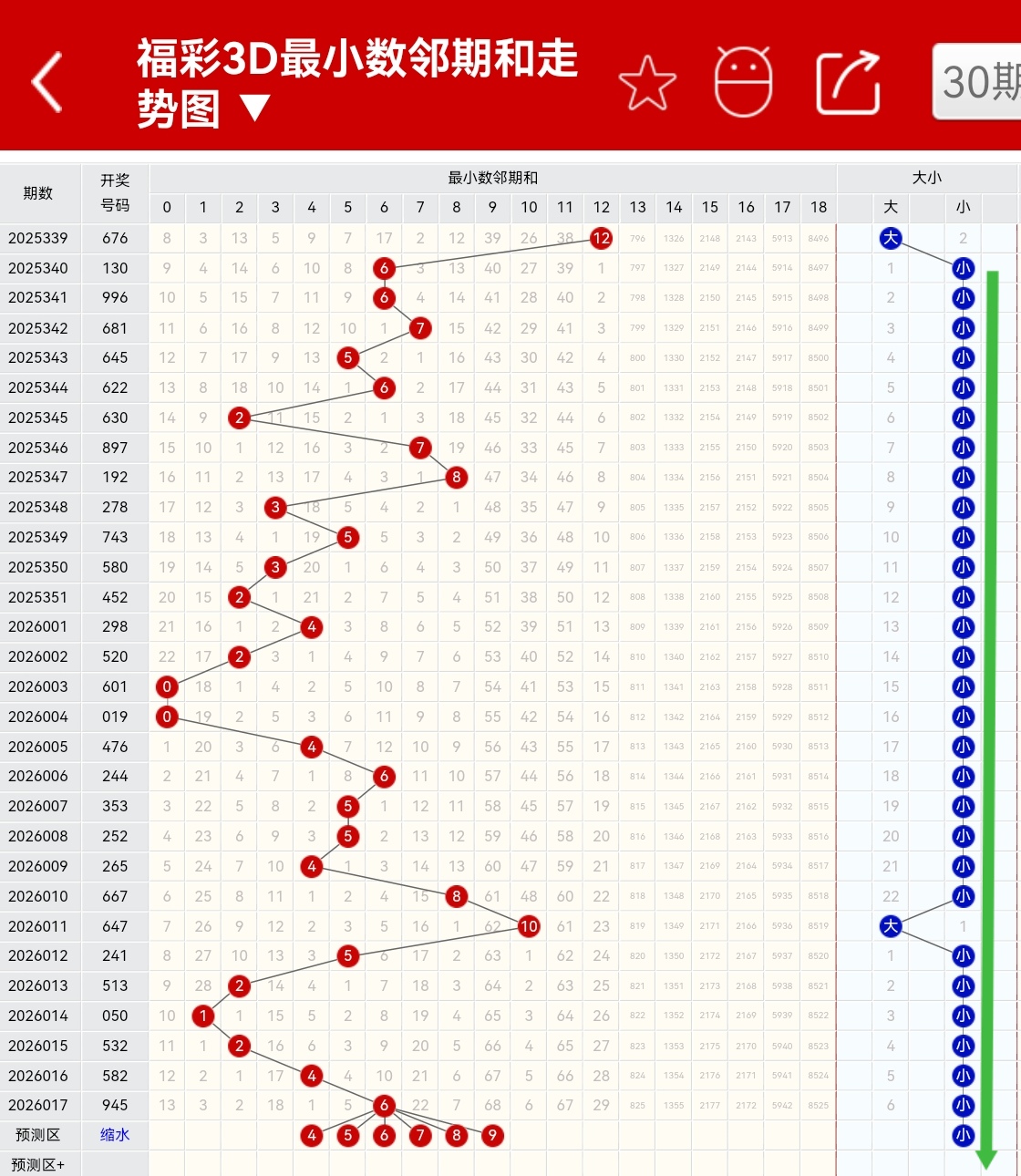Click the 开奖号码 column header
The width and height of the screenshot is (1021, 1176).
[115, 192]
